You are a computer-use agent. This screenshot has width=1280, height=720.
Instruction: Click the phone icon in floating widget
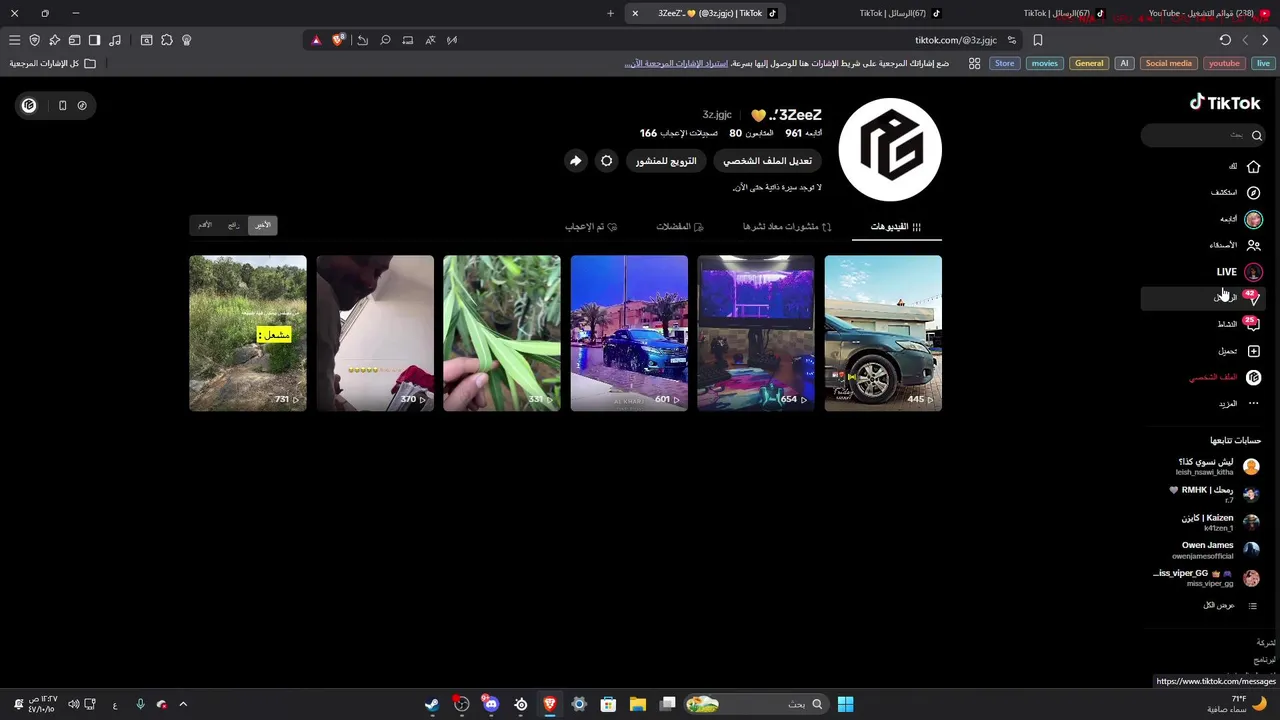click(x=62, y=105)
